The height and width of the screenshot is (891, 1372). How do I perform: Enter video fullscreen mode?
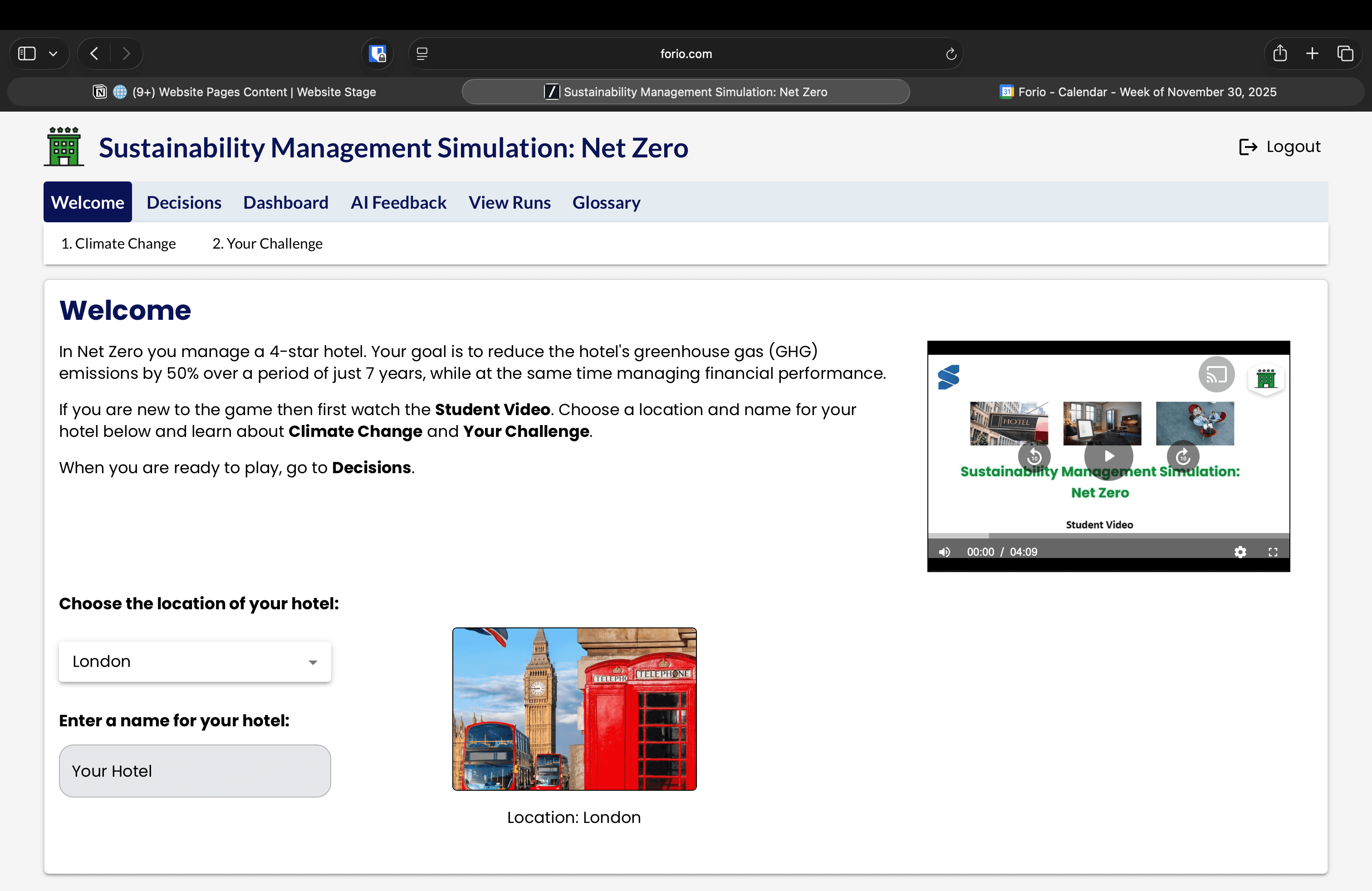tap(1273, 552)
